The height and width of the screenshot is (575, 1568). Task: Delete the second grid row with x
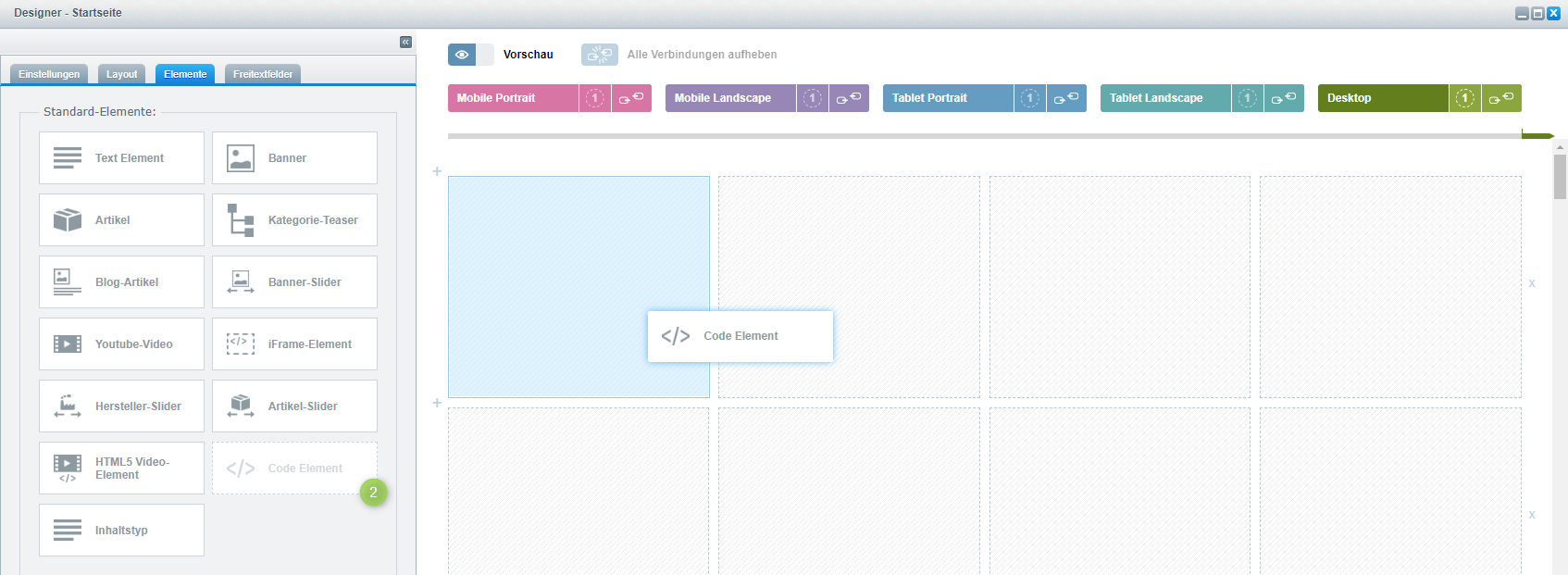[x=1532, y=515]
